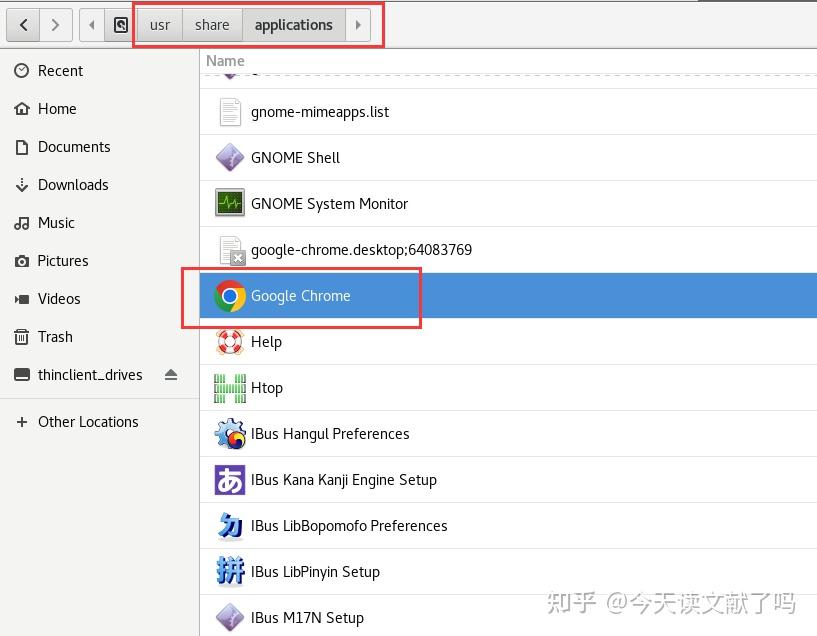Expand hidden breadcrumbs with the right arrow
The width and height of the screenshot is (817, 636).
[x=359, y=25]
